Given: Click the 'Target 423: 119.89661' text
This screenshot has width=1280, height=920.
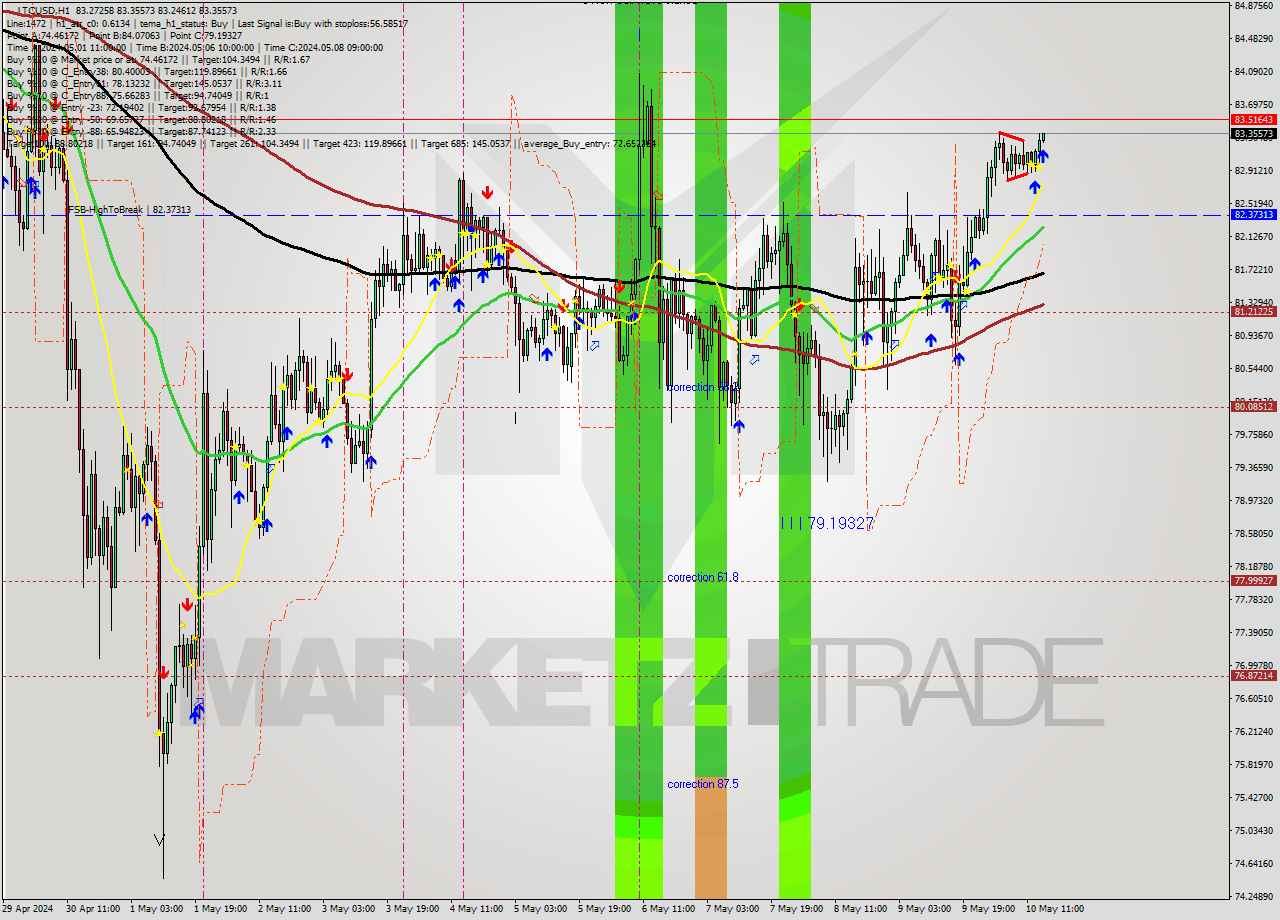Looking at the screenshot, I should pos(362,143).
